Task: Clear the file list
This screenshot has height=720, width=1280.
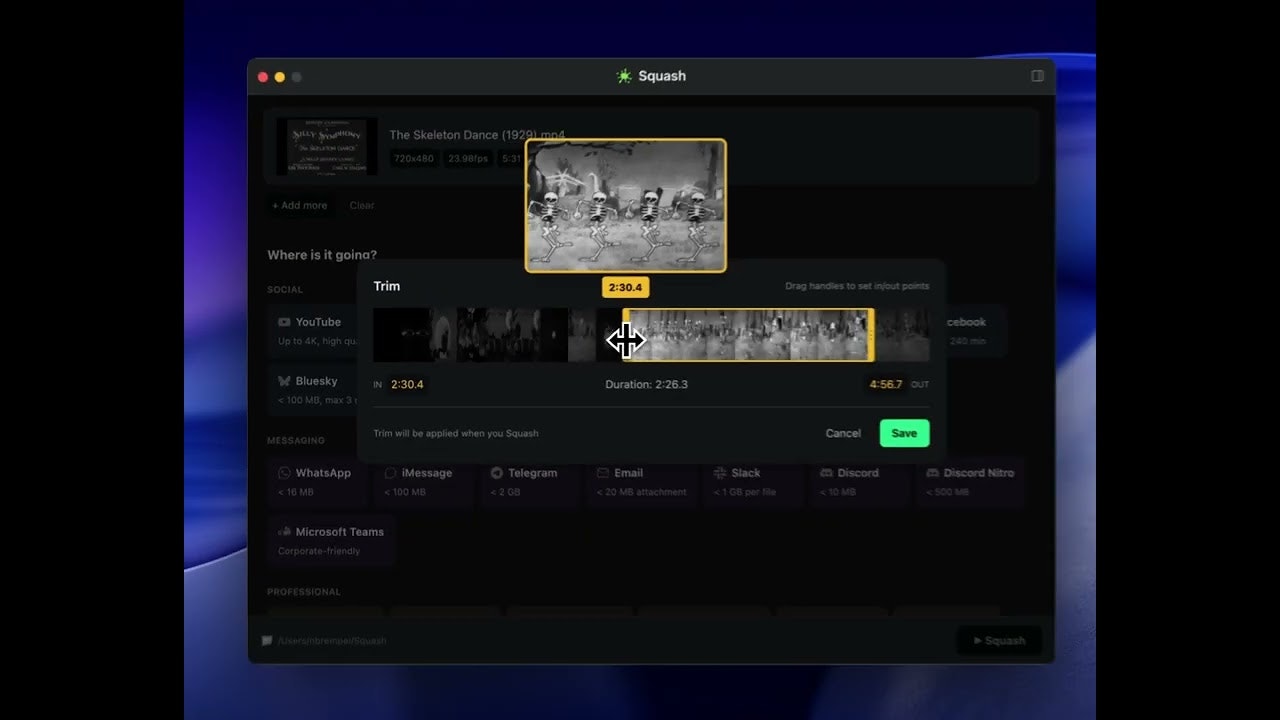Action: click(362, 205)
